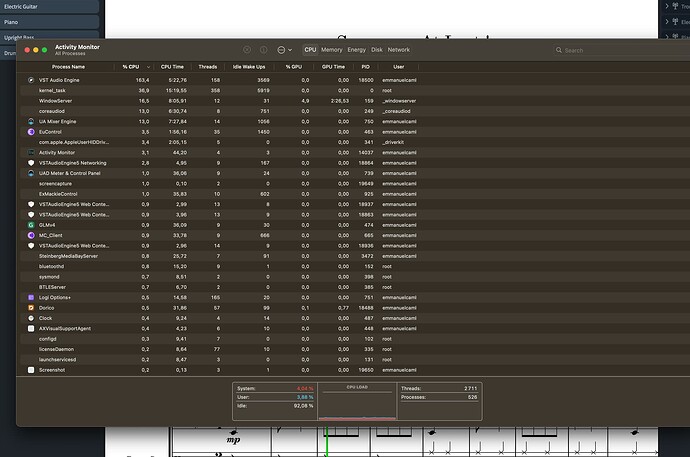Click the Dorico process icon

pyautogui.click(x=31, y=308)
